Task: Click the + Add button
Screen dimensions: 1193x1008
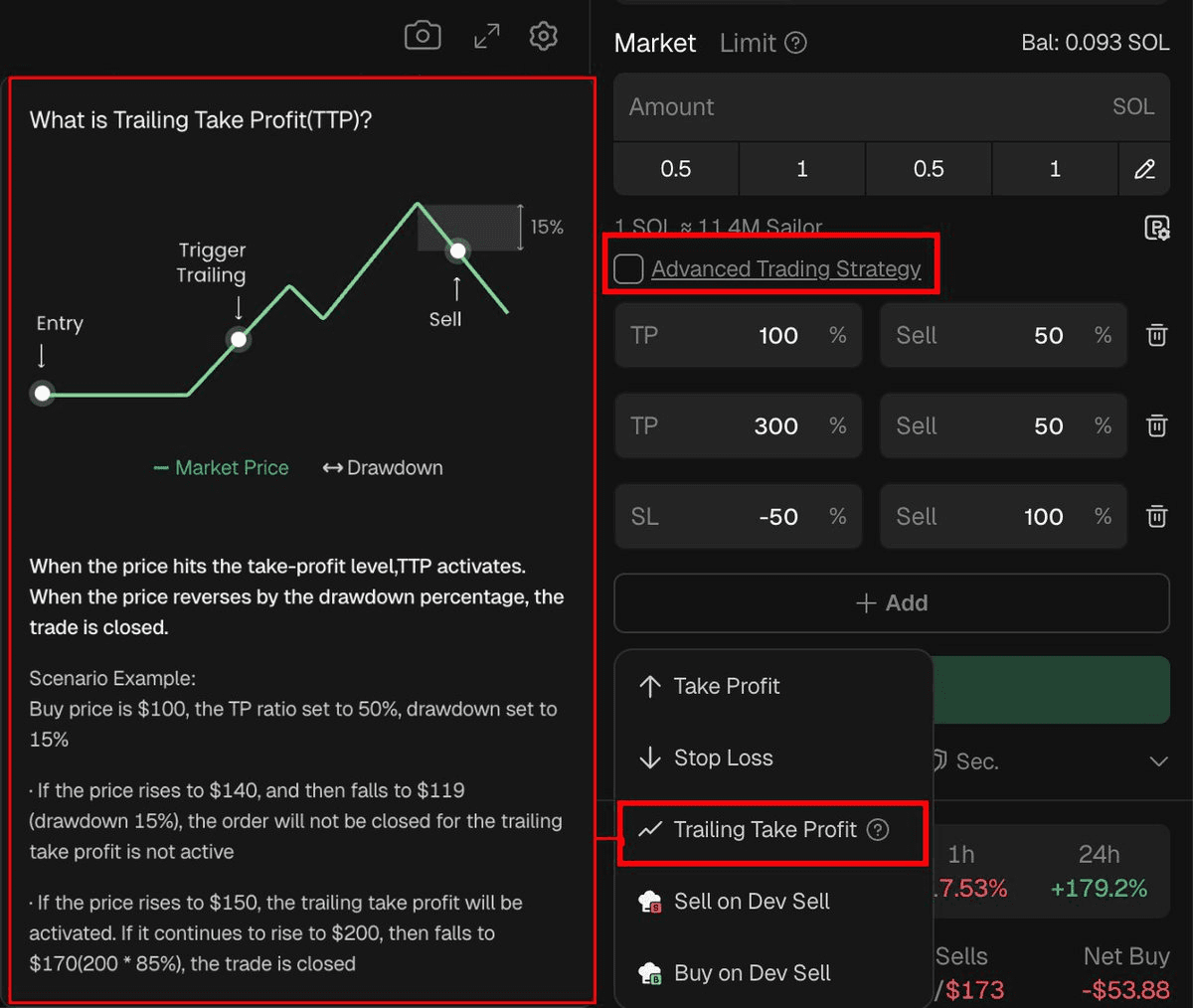Action: [891, 602]
